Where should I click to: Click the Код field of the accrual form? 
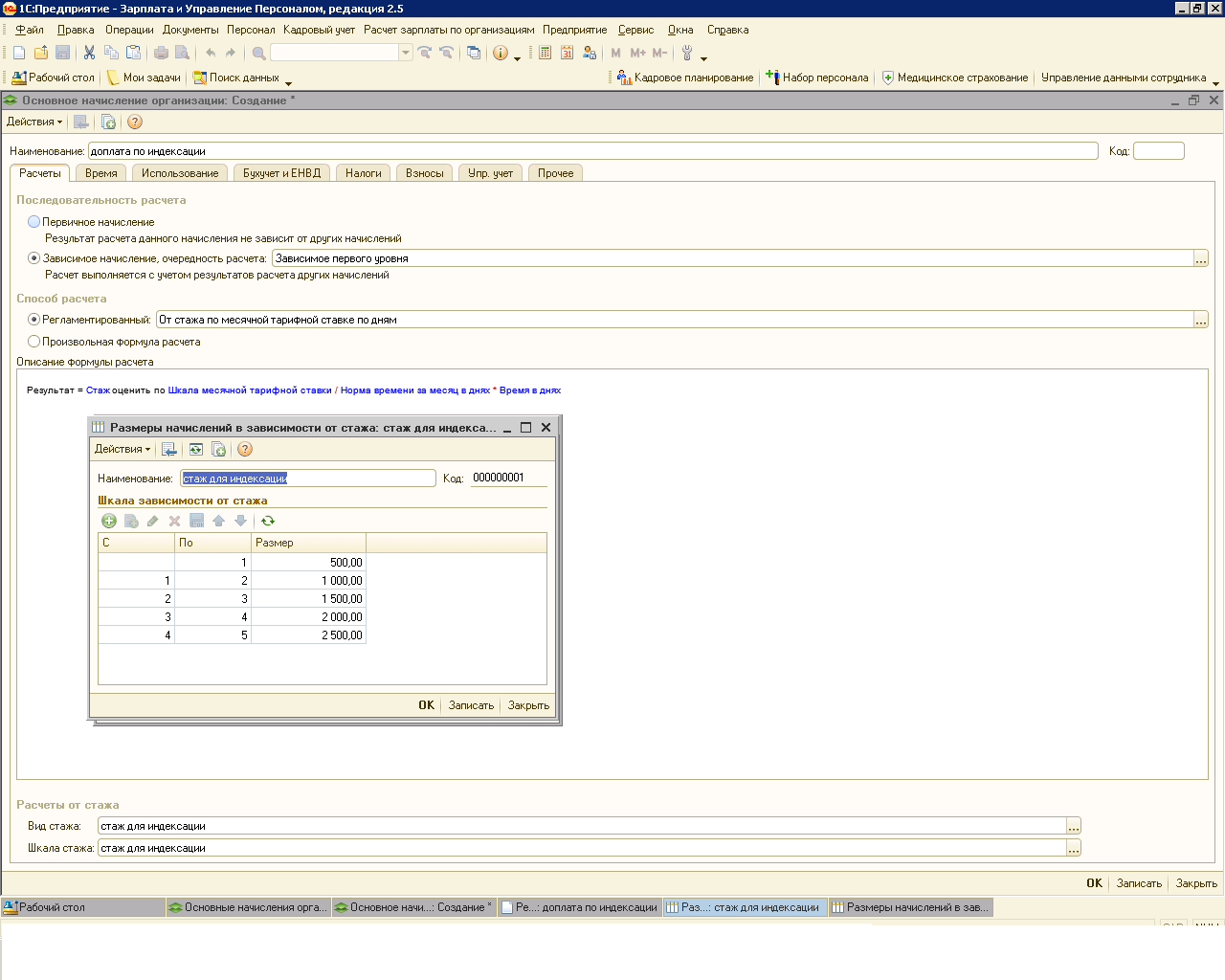(x=1158, y=151)
